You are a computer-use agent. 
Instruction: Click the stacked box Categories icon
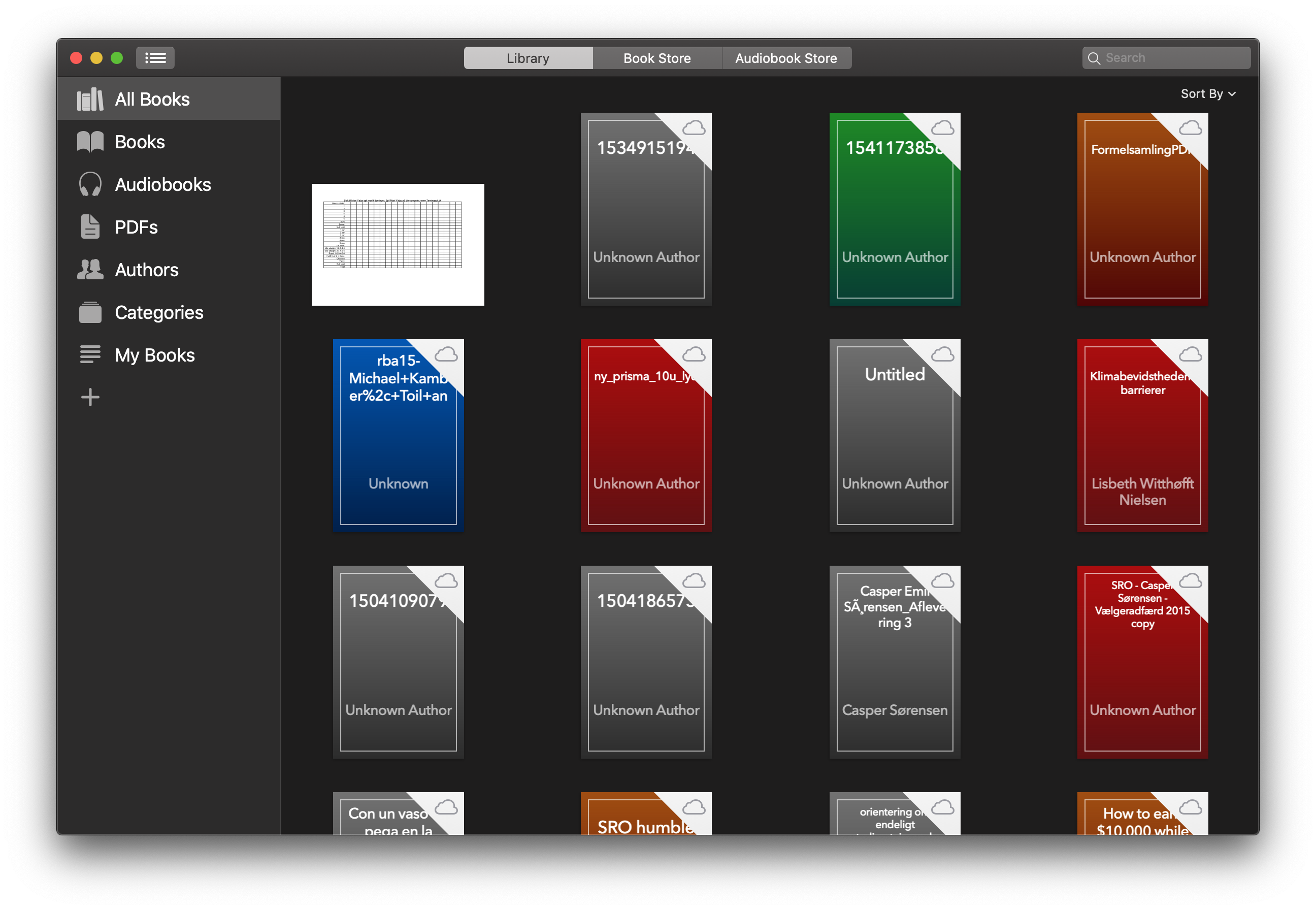pos(90,312)
